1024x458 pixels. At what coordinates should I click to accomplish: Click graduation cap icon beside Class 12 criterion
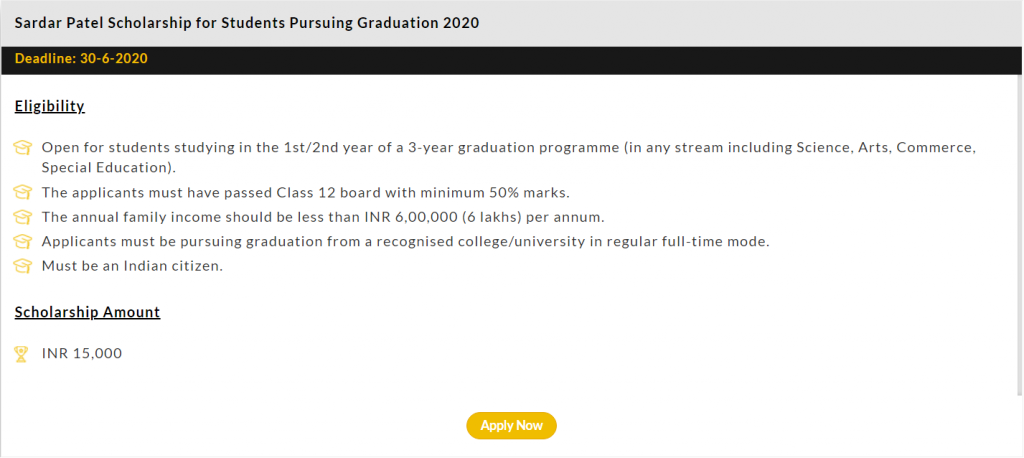pyautogui.click(x=22, y=193)
